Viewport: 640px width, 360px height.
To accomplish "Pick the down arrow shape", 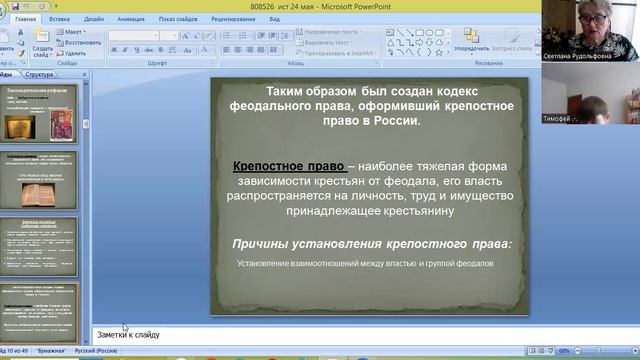I will 429,42.
